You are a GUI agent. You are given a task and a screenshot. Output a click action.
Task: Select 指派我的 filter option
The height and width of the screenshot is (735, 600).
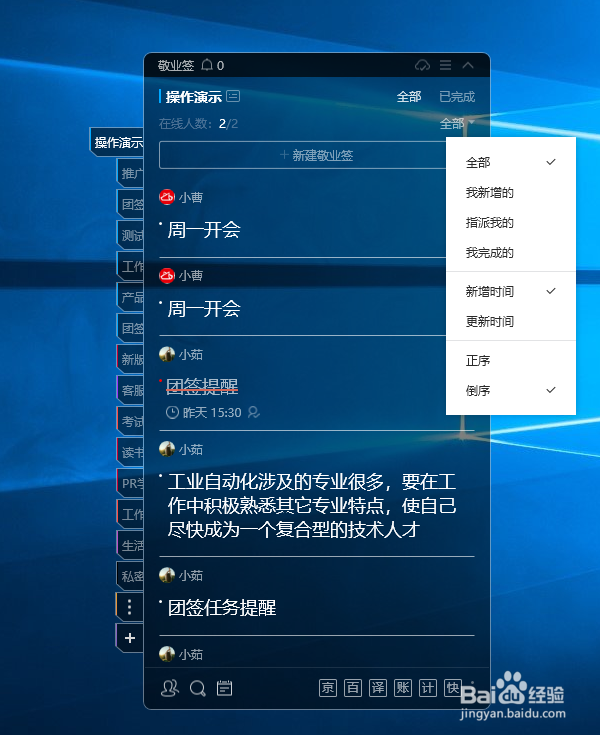point(511,223)
